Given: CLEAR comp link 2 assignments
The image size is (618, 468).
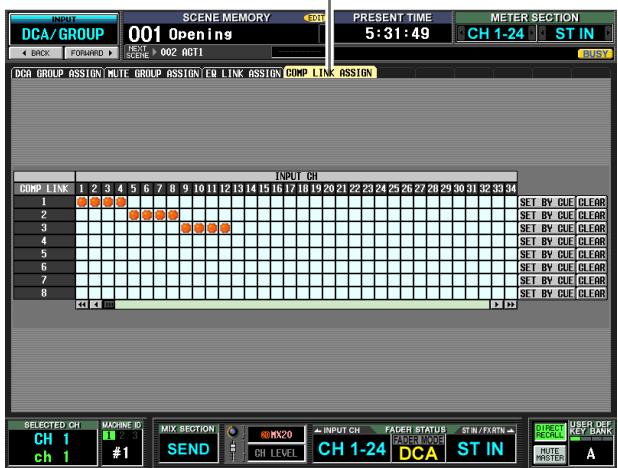Looking at the screenshot, I should point(592,215).
